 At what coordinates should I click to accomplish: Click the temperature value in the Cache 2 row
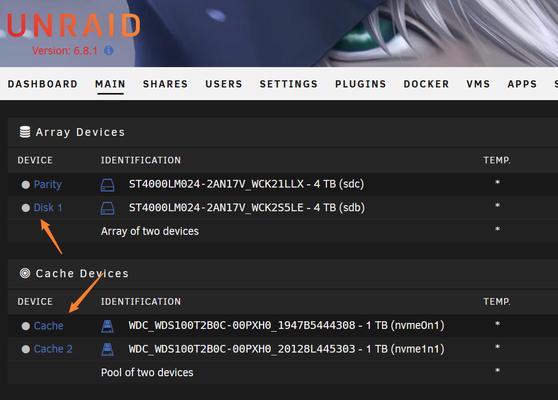pyautogui.click(x=498, y=347)
